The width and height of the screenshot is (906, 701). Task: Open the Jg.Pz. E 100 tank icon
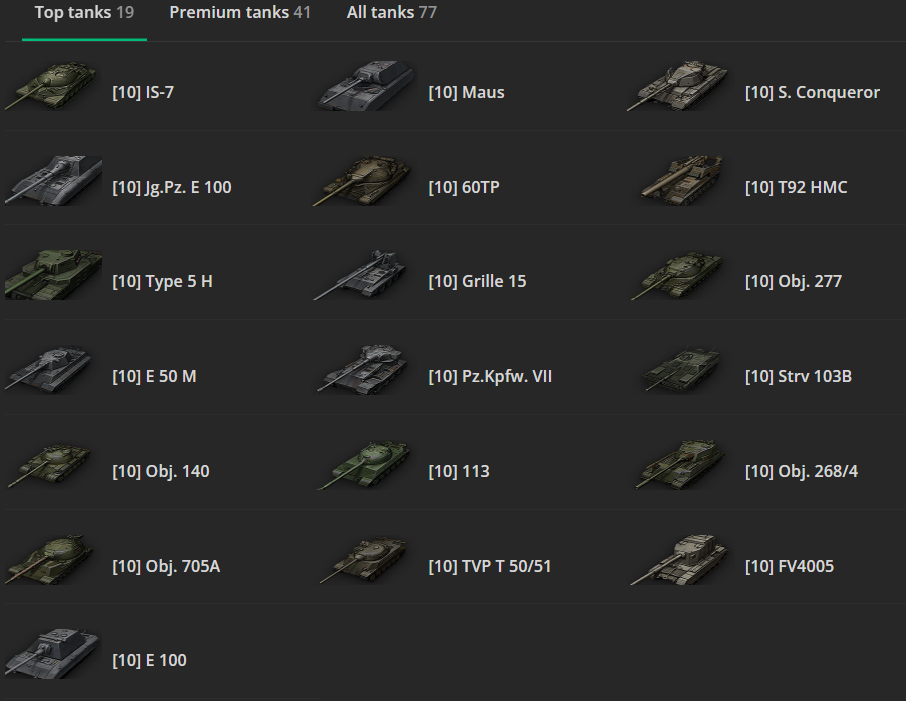53,180
